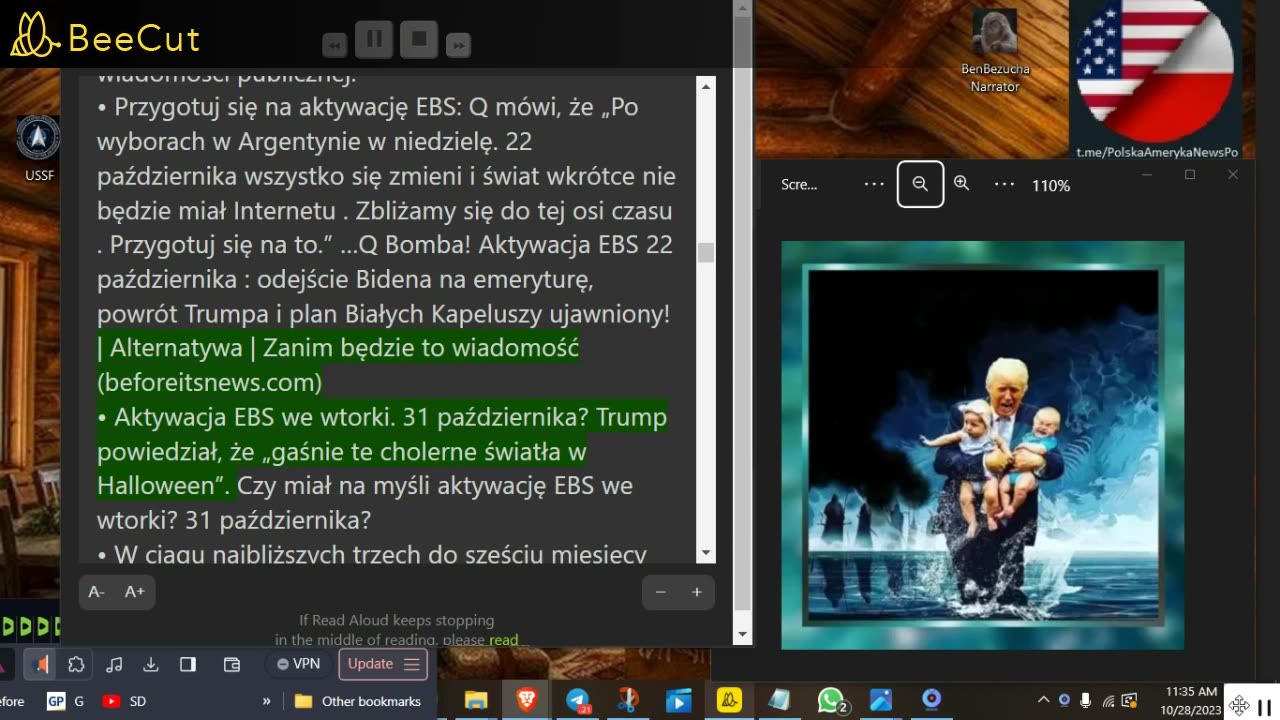This screenshot has width=1280, height=720.
Task: Click the minus button in reader footer
Action: pyautogui.click(x=660, y=592)
